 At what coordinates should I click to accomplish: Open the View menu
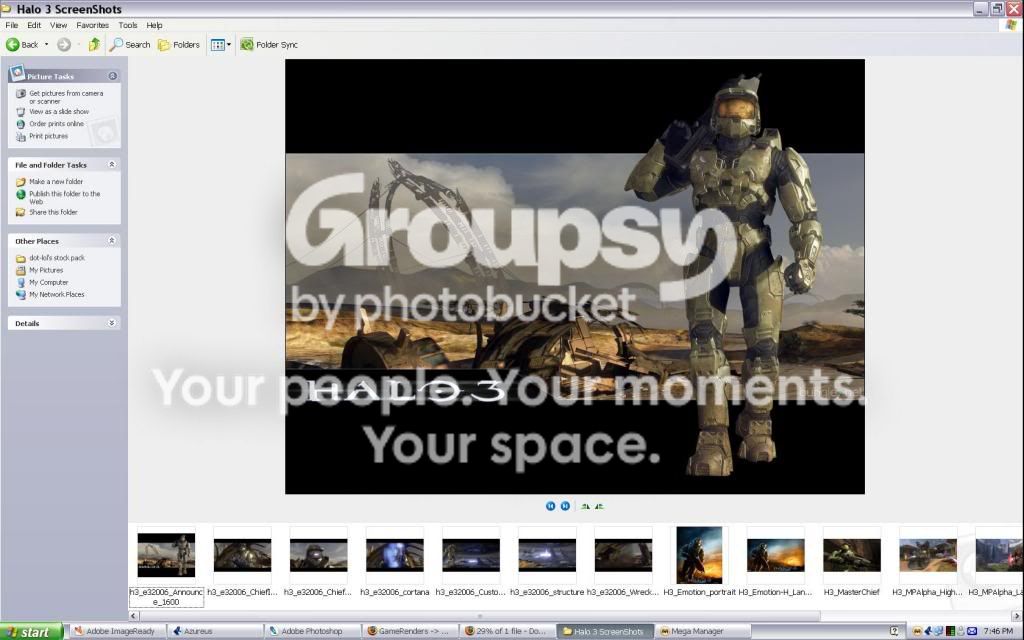[59, 25]
